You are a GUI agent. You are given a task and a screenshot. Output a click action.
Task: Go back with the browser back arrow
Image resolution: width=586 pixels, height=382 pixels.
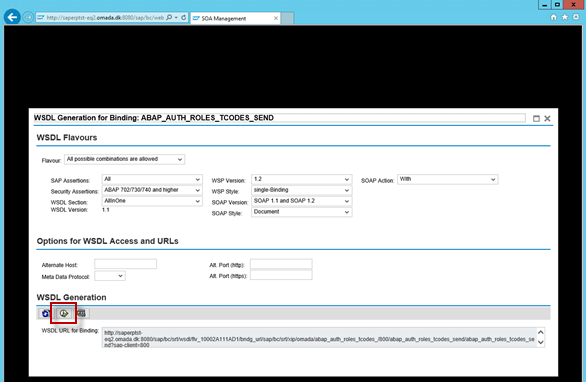(12, 17)
